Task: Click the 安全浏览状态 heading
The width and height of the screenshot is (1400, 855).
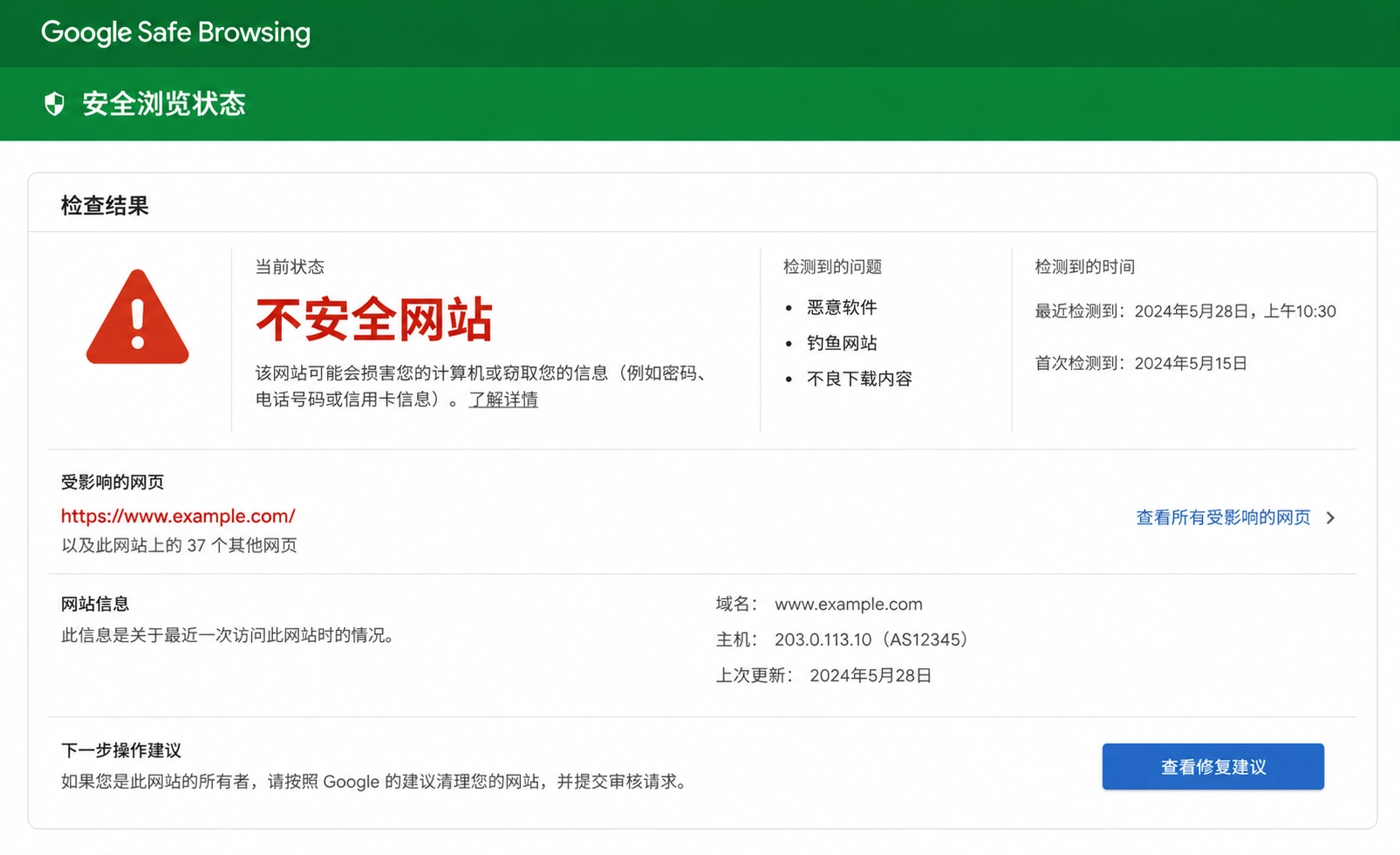Action: pyautogui.click(x=164, y=104)
